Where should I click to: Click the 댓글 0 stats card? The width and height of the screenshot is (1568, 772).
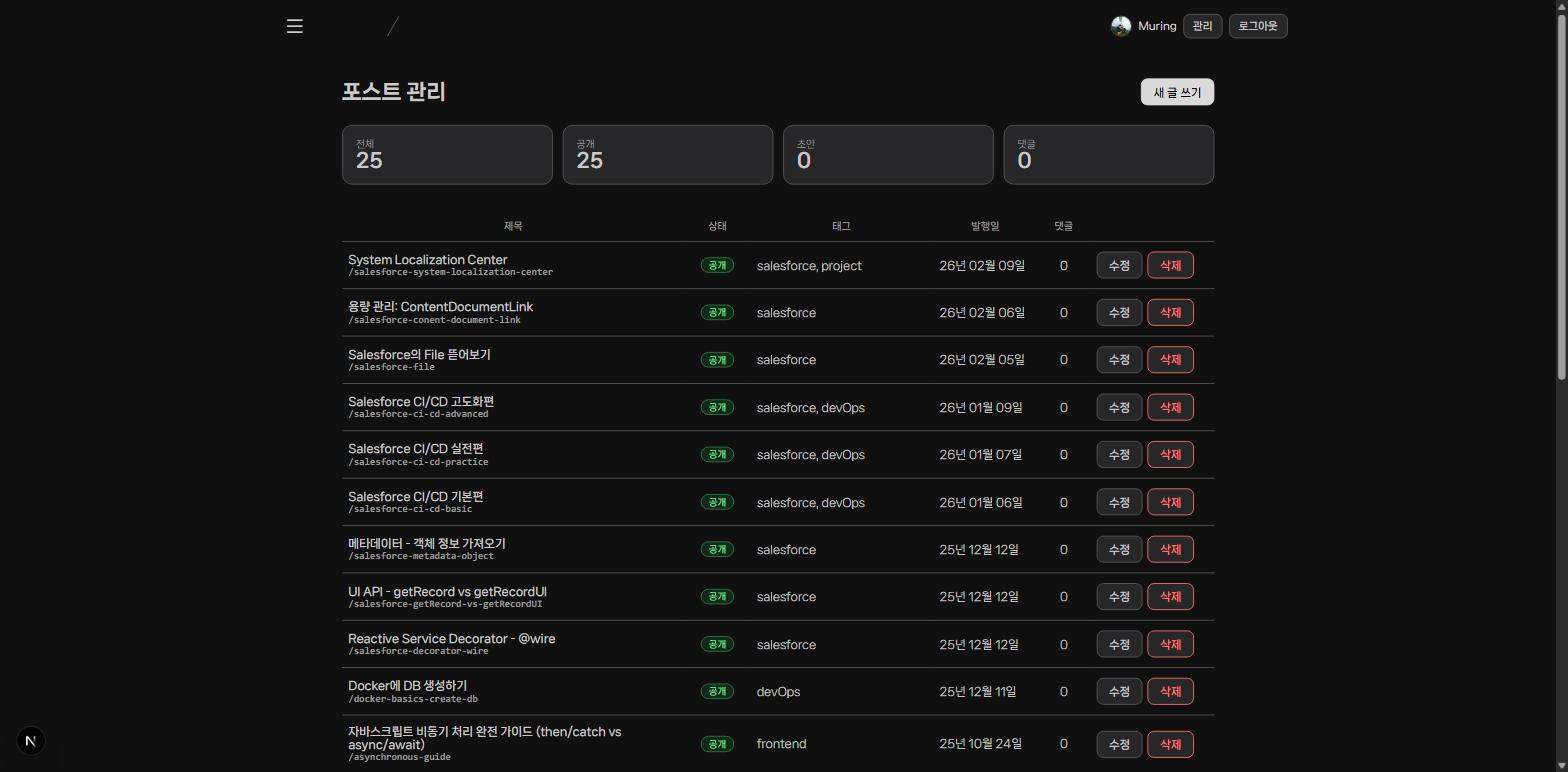click(1109, 155)
